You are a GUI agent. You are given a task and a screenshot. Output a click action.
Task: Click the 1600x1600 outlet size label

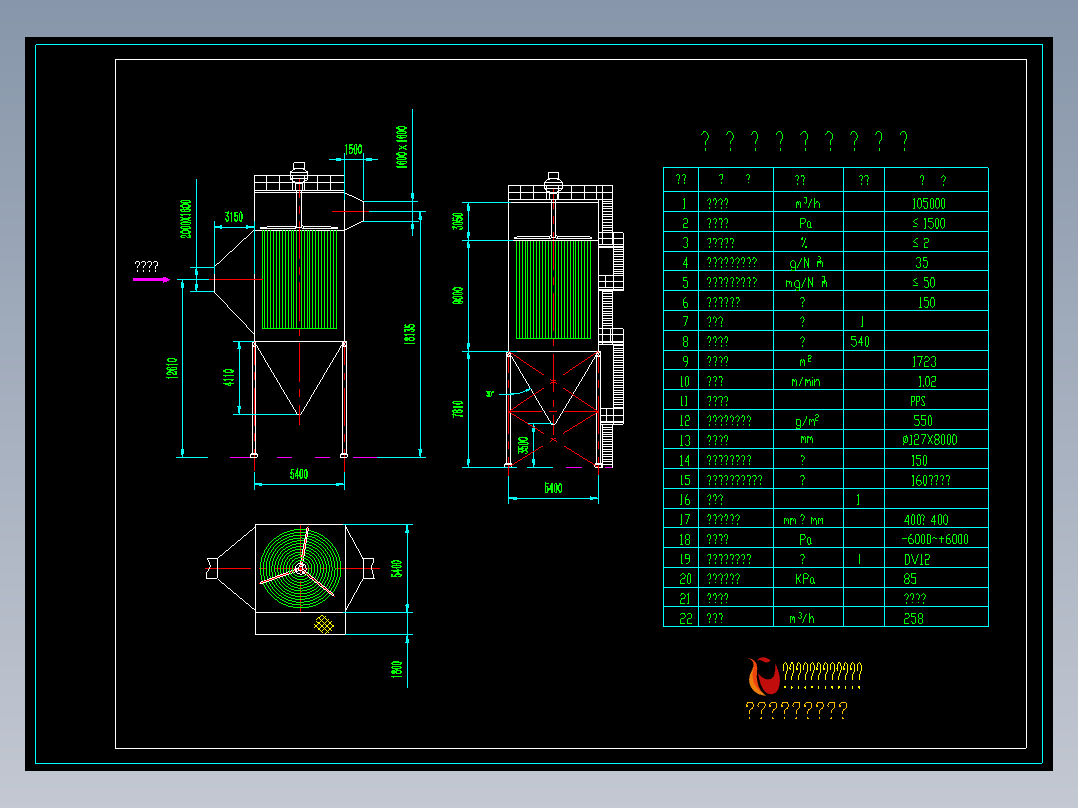[402, 146]
